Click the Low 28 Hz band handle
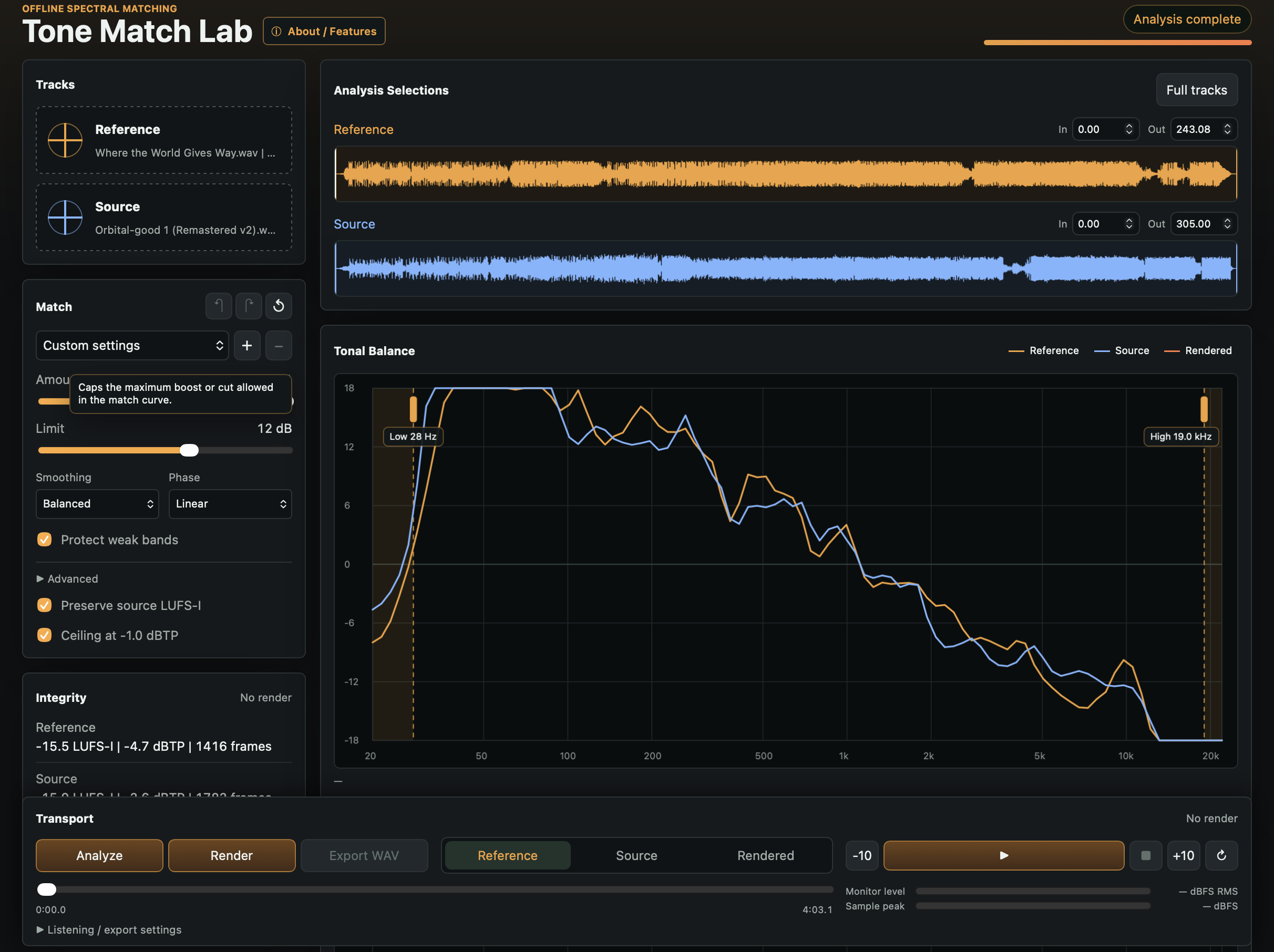Screen dimensions: 1274x952 413,409
